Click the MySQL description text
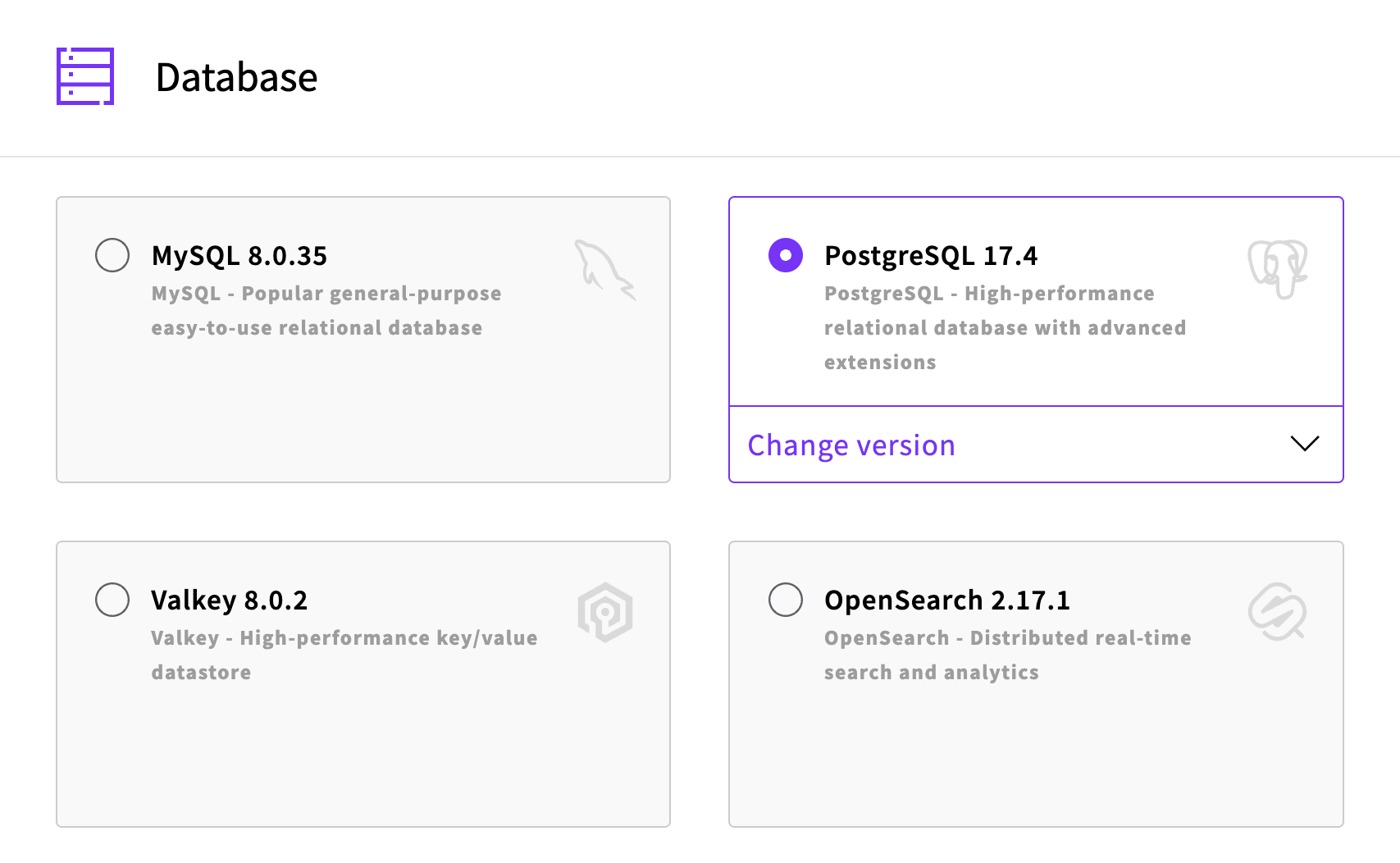 [x=326, y=311]
